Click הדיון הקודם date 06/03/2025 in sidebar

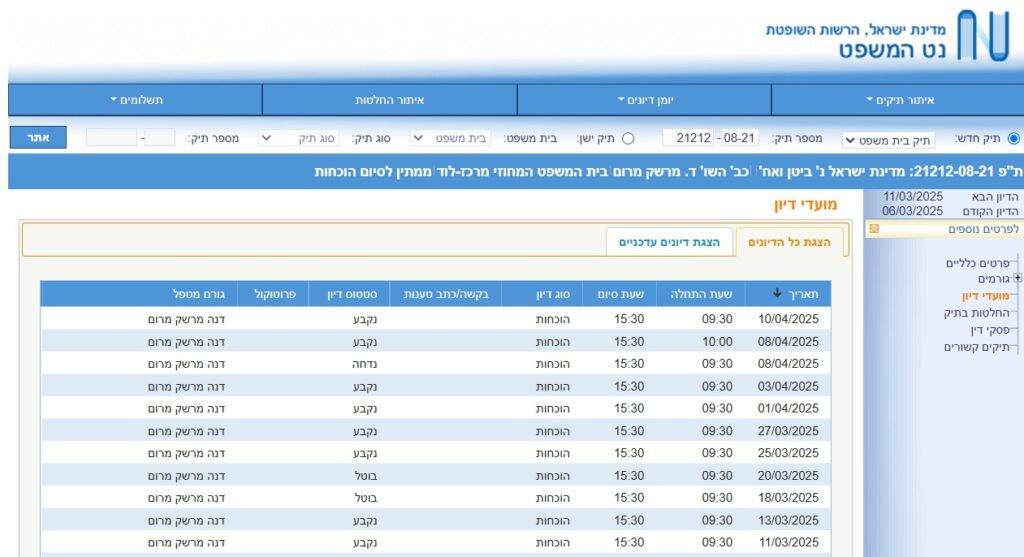[x=912, y=211]
